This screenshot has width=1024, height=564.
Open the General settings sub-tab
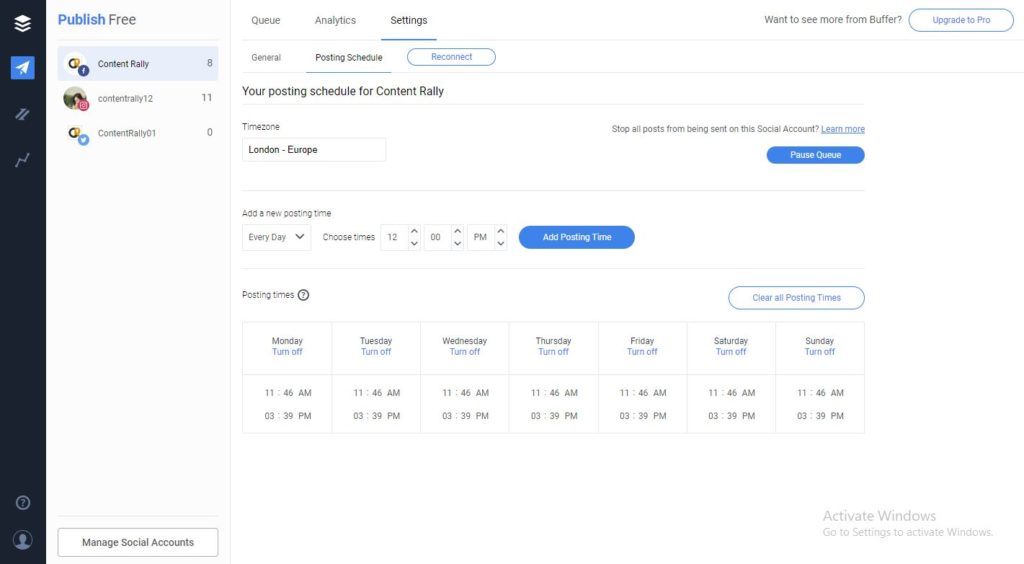coord(266,57)
